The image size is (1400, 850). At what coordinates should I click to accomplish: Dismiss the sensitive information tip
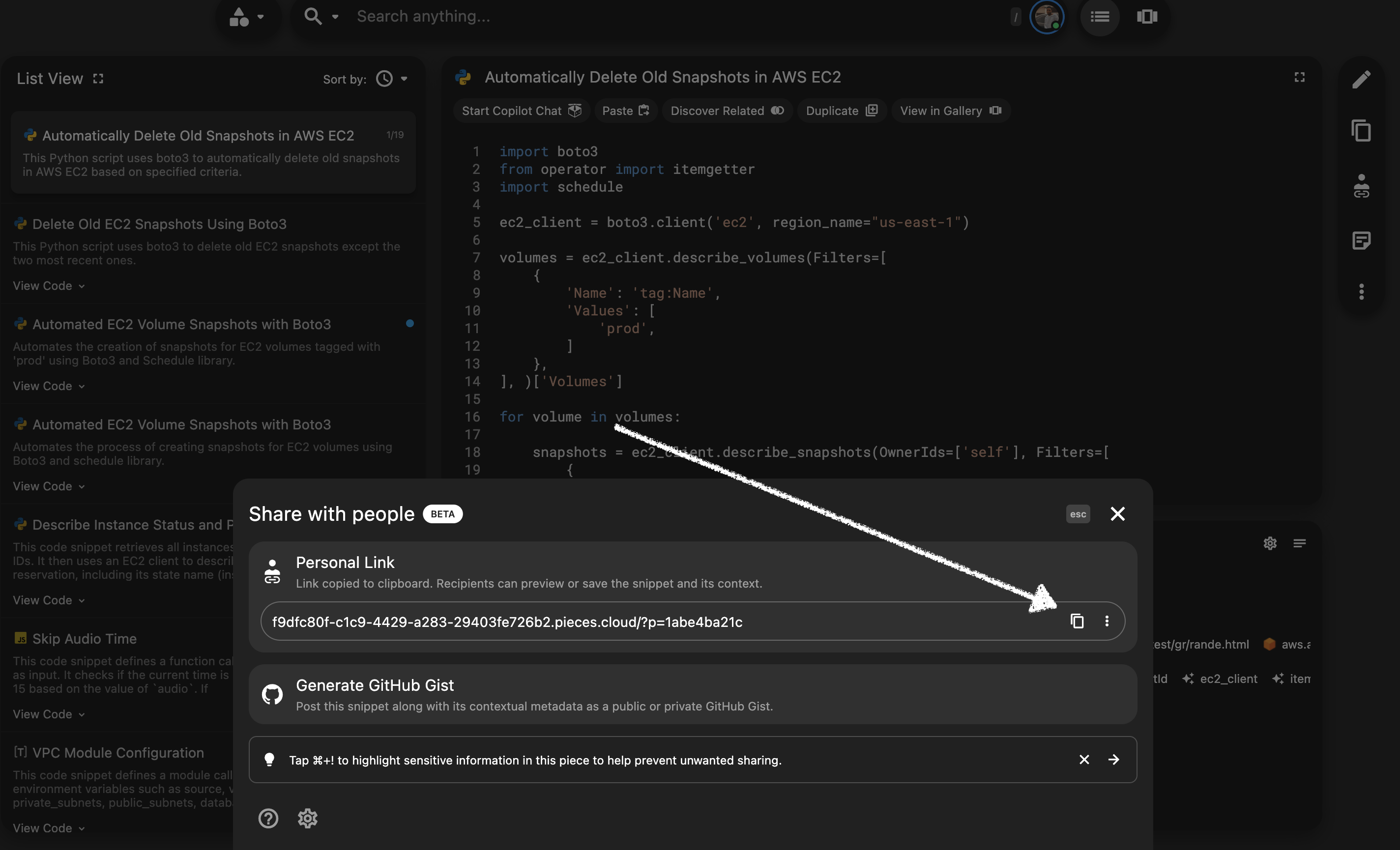(1084, 760)
